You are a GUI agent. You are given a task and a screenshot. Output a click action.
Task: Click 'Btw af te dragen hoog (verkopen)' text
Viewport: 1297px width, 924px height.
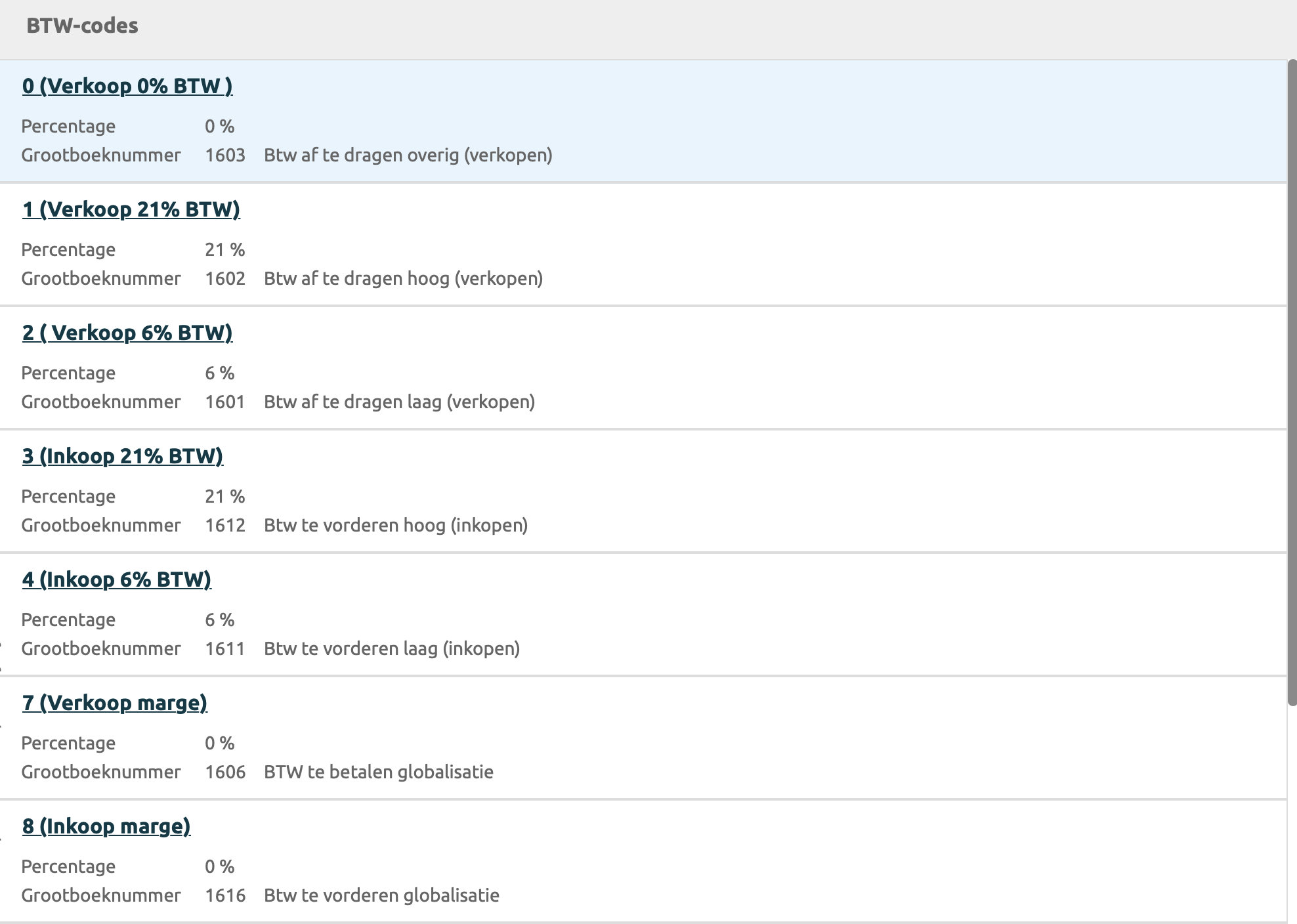pos(403,279)
